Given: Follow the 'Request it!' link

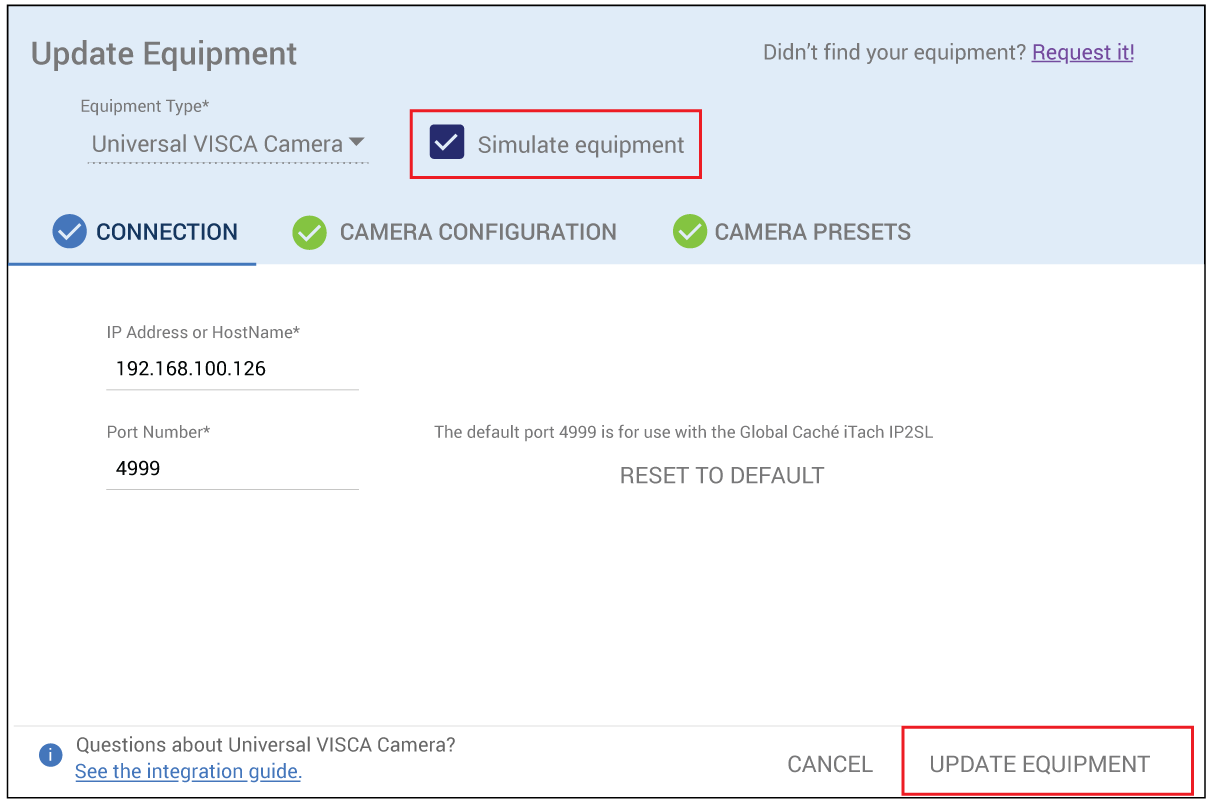Looking at the screenshot, I should coord(1082,52).
